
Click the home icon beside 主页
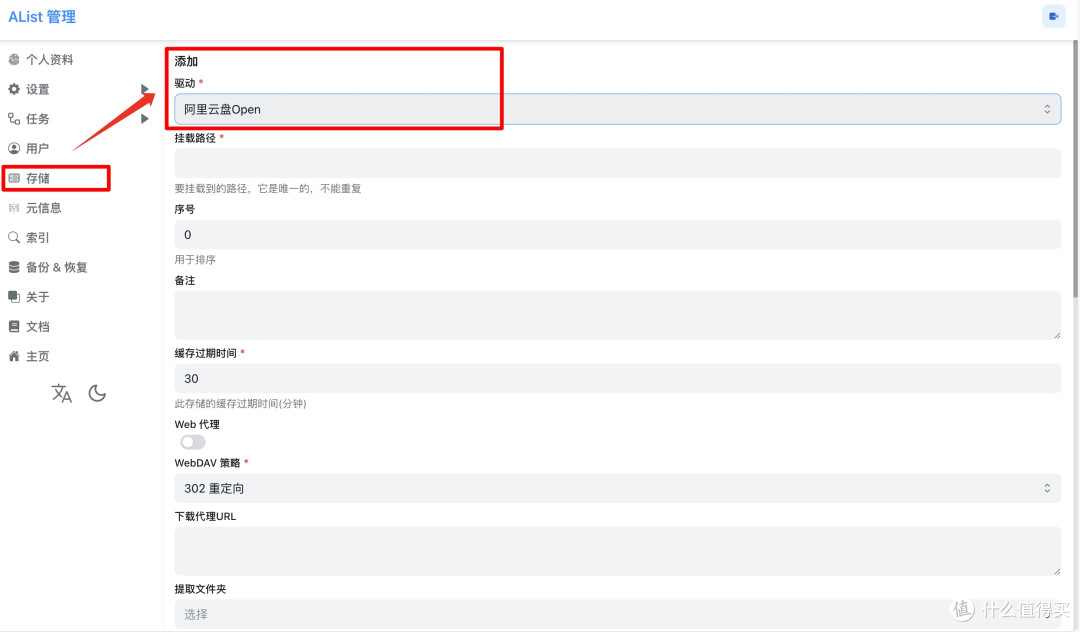[x=14, y=355]
